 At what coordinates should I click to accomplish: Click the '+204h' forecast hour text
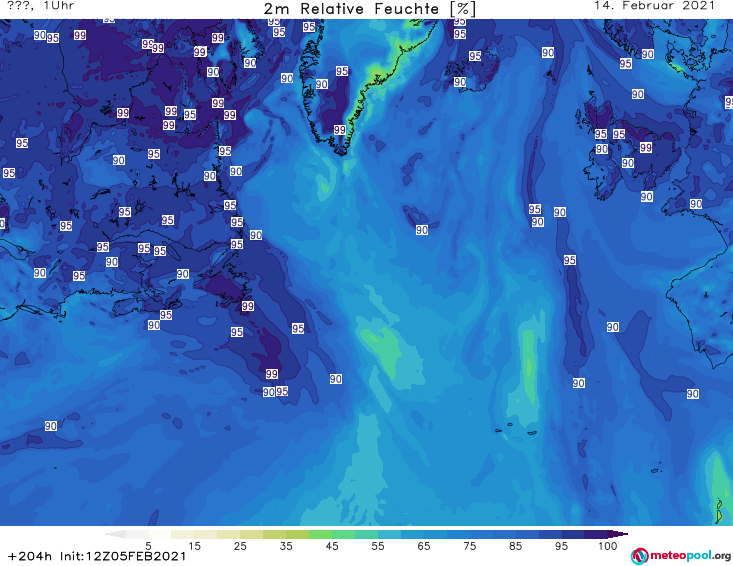pyautogui.click(x=30, y=556)
